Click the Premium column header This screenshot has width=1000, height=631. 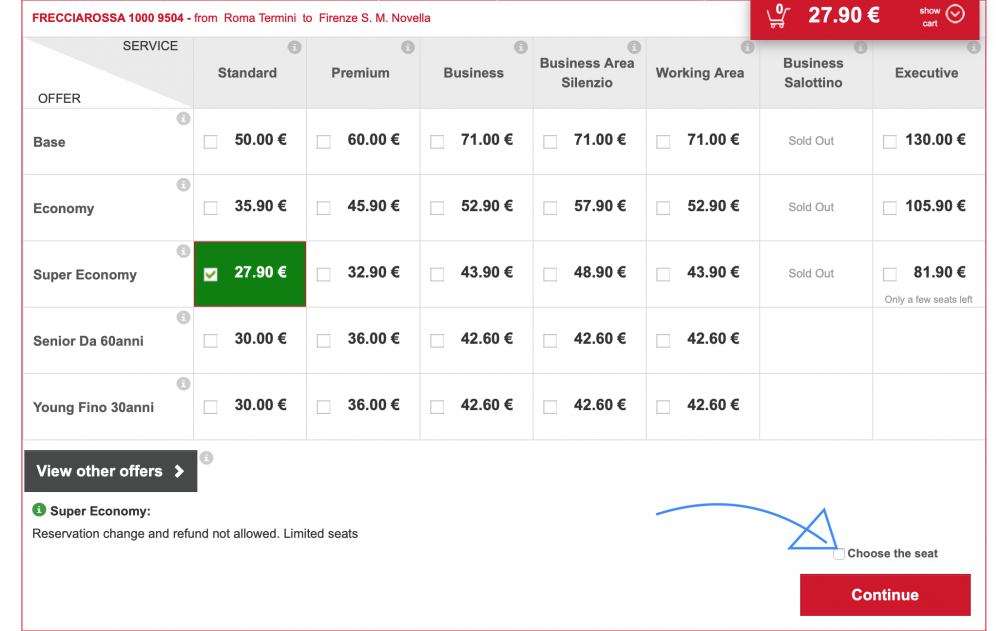[360, 73]
